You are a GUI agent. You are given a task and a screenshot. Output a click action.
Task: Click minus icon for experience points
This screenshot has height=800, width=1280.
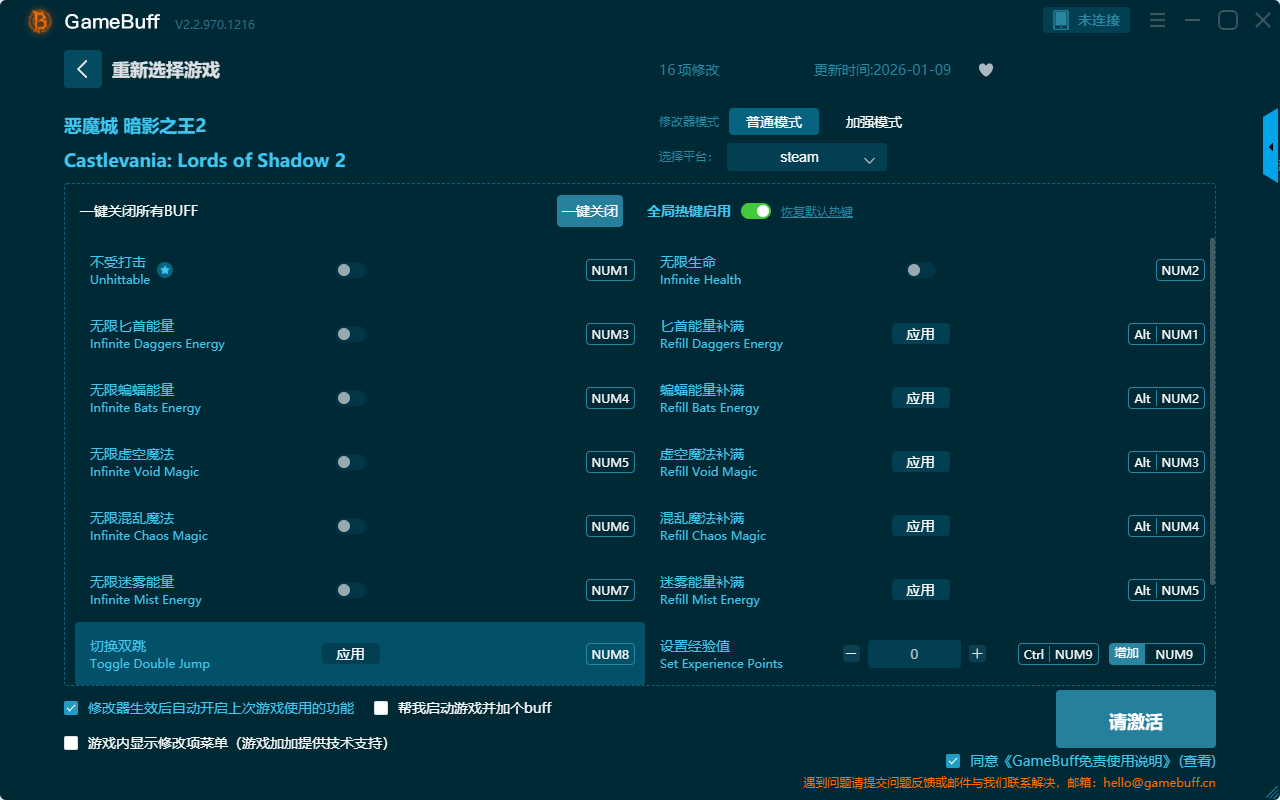(851, 654)
